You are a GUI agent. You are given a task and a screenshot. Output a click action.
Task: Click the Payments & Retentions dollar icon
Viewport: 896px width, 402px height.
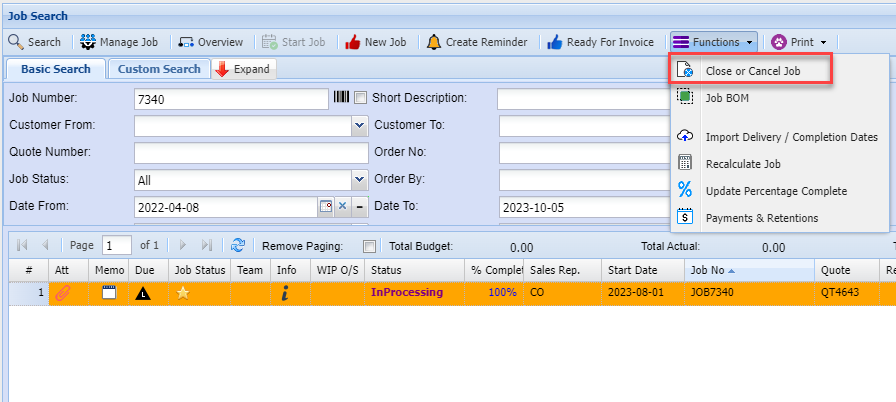685,216
